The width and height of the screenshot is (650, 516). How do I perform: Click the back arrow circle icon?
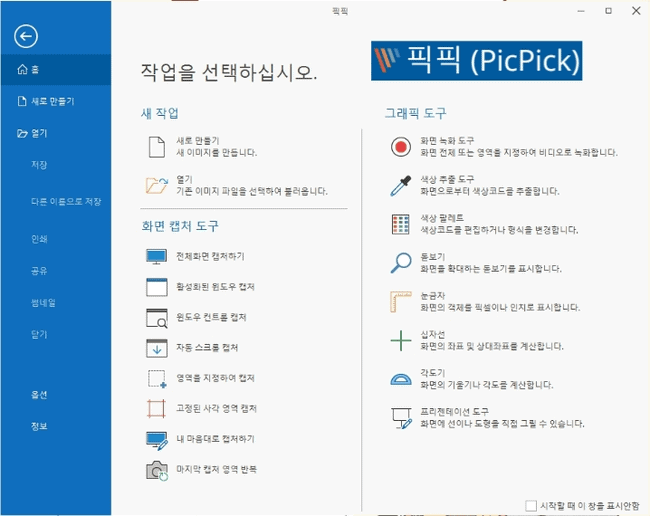tap(26, 36)
